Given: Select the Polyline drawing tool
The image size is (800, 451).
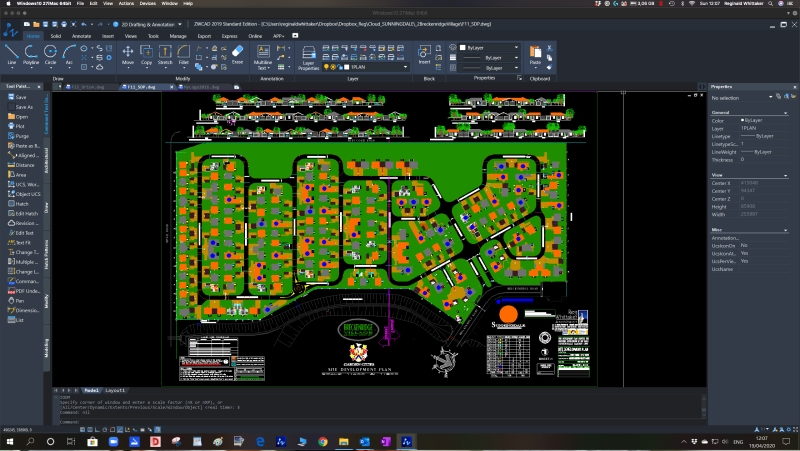Looking at the screenshot, I should pos(32,53).
